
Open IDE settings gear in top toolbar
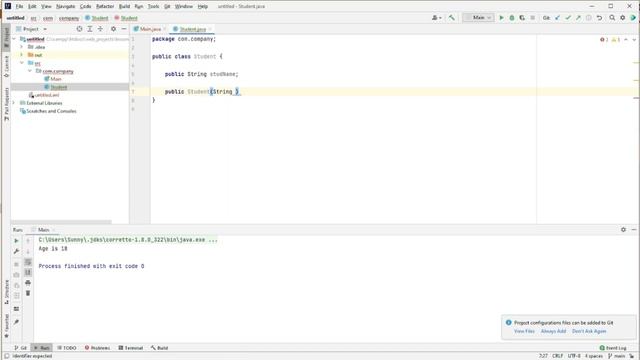[x=622, y=18]
